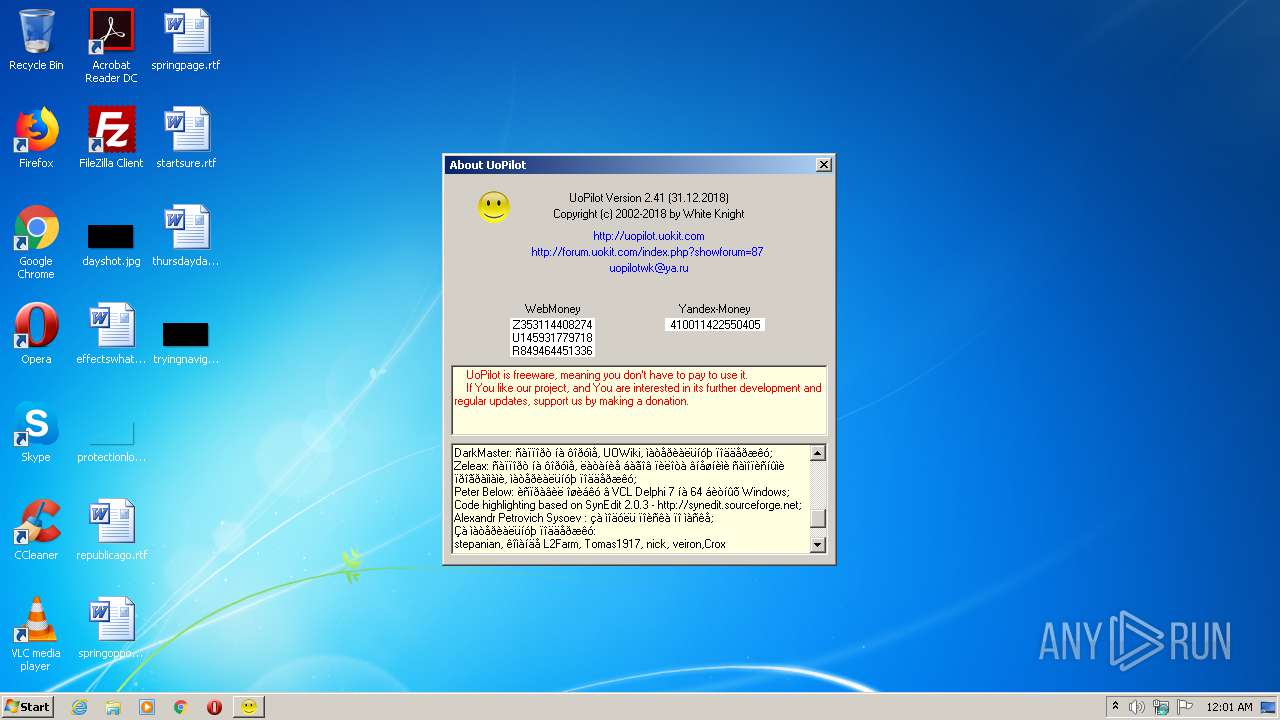Show hidden tray icons arrow
The height and width of the screenshot is (720, 1280).
pos(1115,706)
